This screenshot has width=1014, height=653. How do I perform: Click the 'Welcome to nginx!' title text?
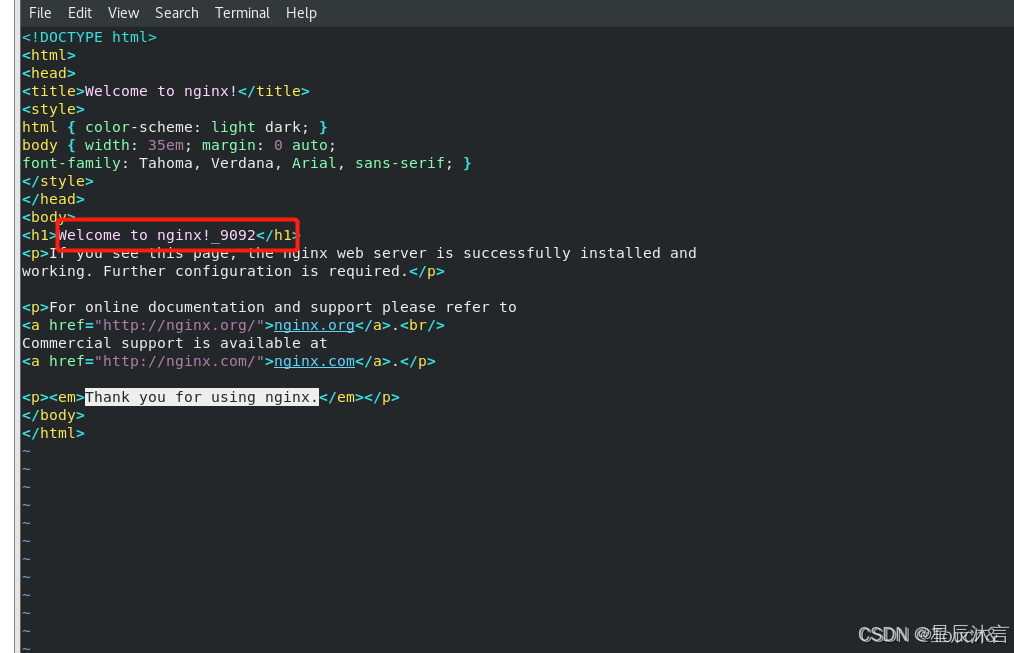point(161,91)
